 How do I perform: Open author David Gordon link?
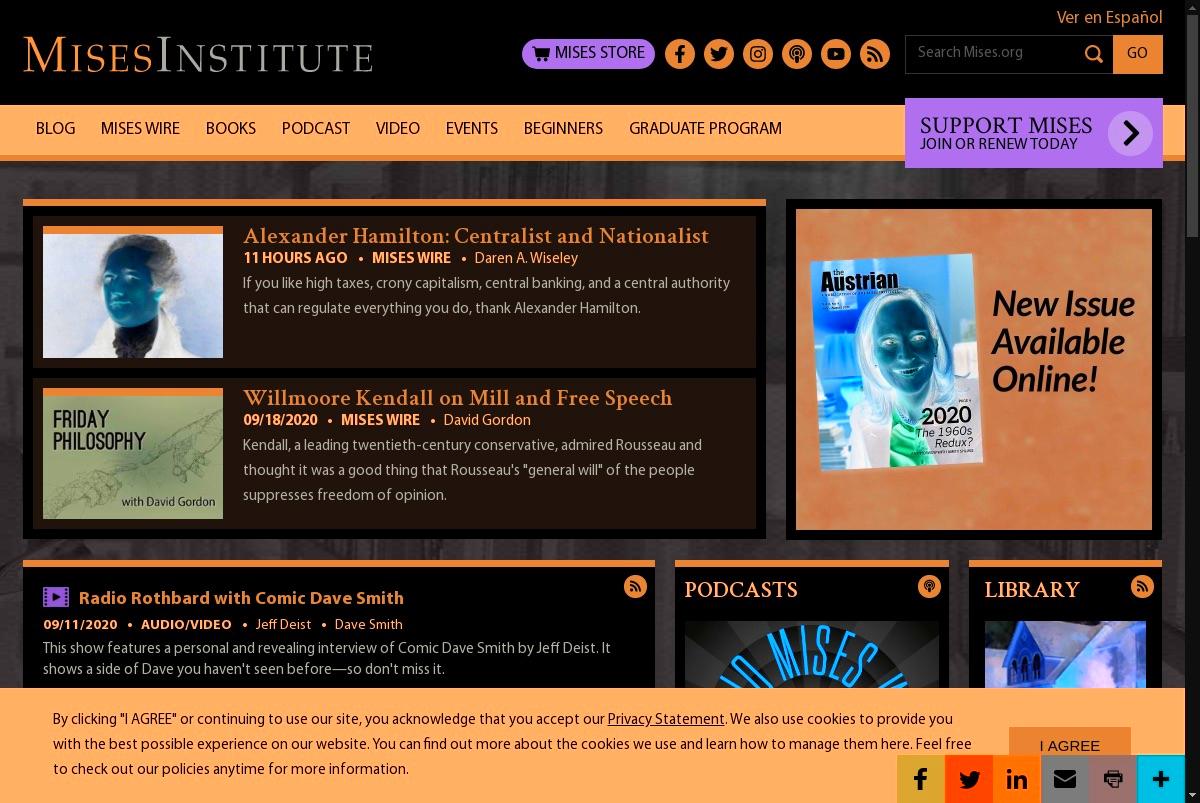pos(487,420)
